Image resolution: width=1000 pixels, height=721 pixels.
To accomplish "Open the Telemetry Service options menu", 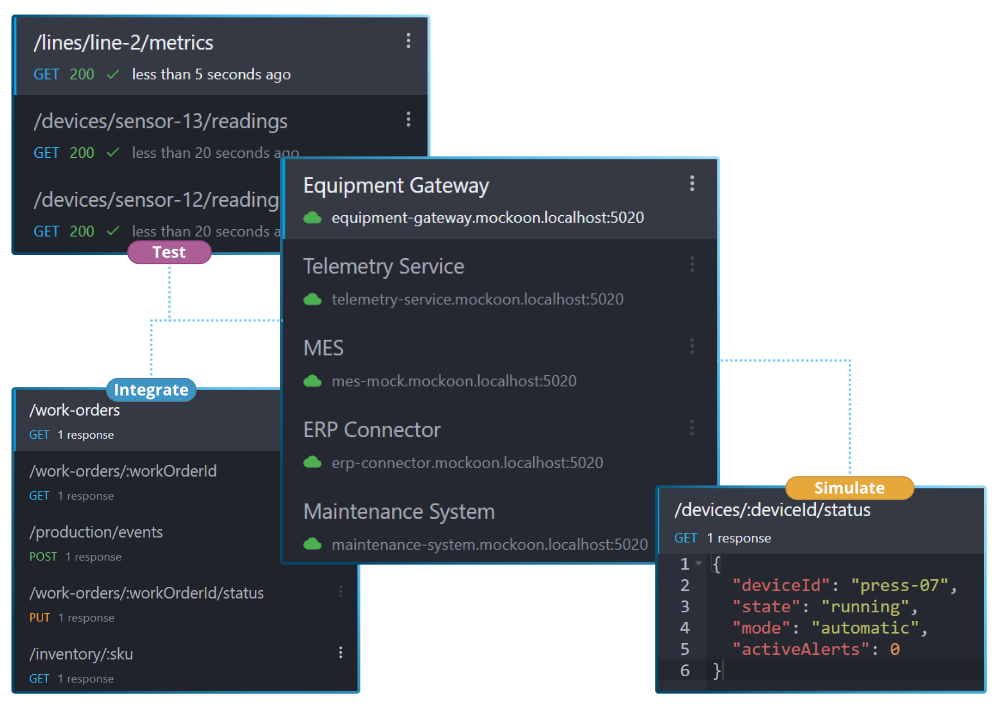I will pos(692,265).
